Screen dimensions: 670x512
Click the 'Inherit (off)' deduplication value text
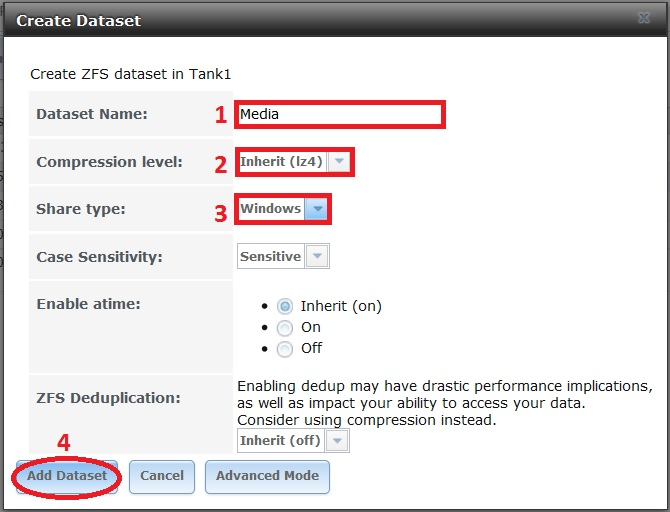(281, 441)
